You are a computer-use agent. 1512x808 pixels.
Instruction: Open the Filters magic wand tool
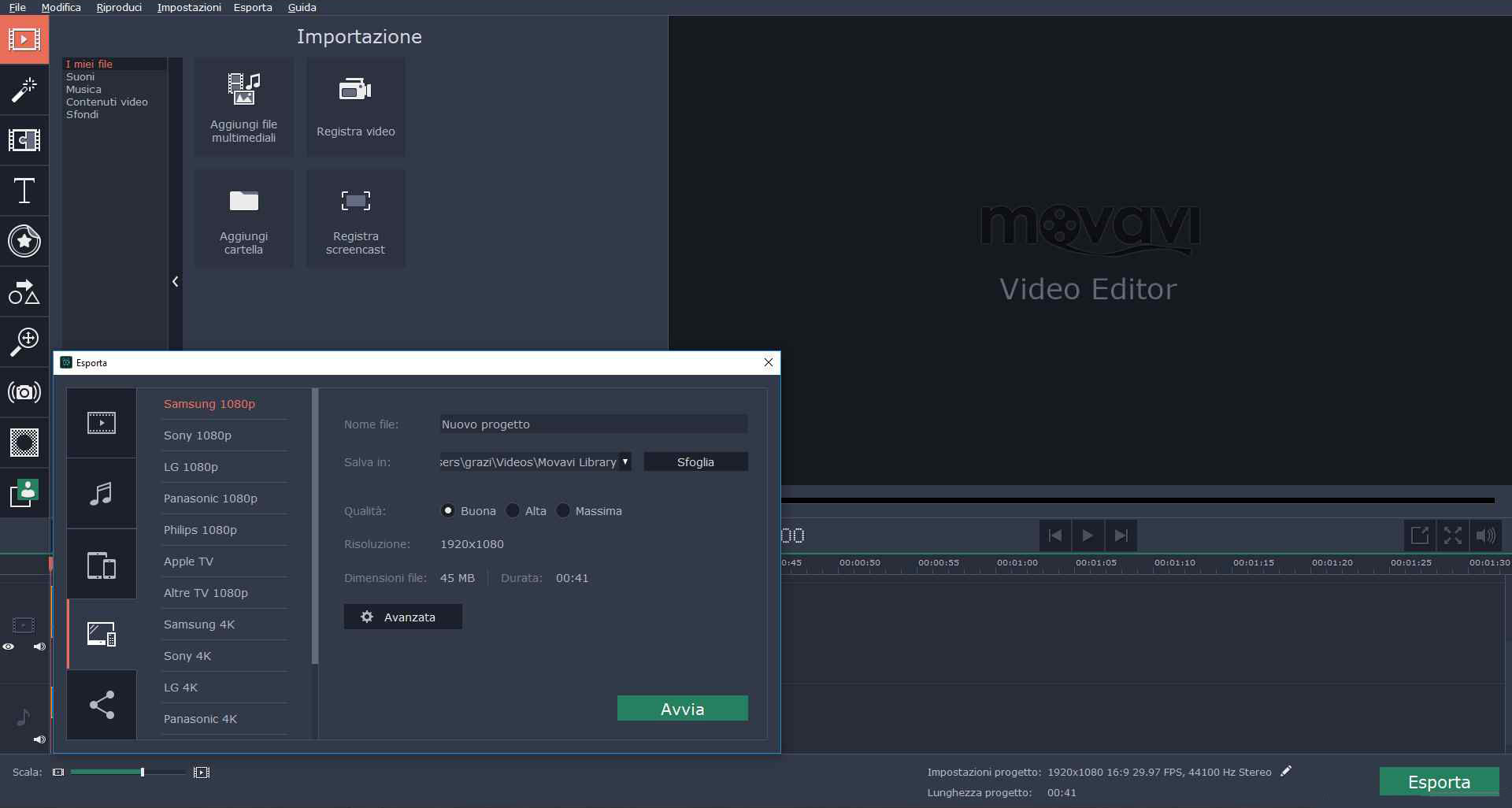click(x=24, y=90)
